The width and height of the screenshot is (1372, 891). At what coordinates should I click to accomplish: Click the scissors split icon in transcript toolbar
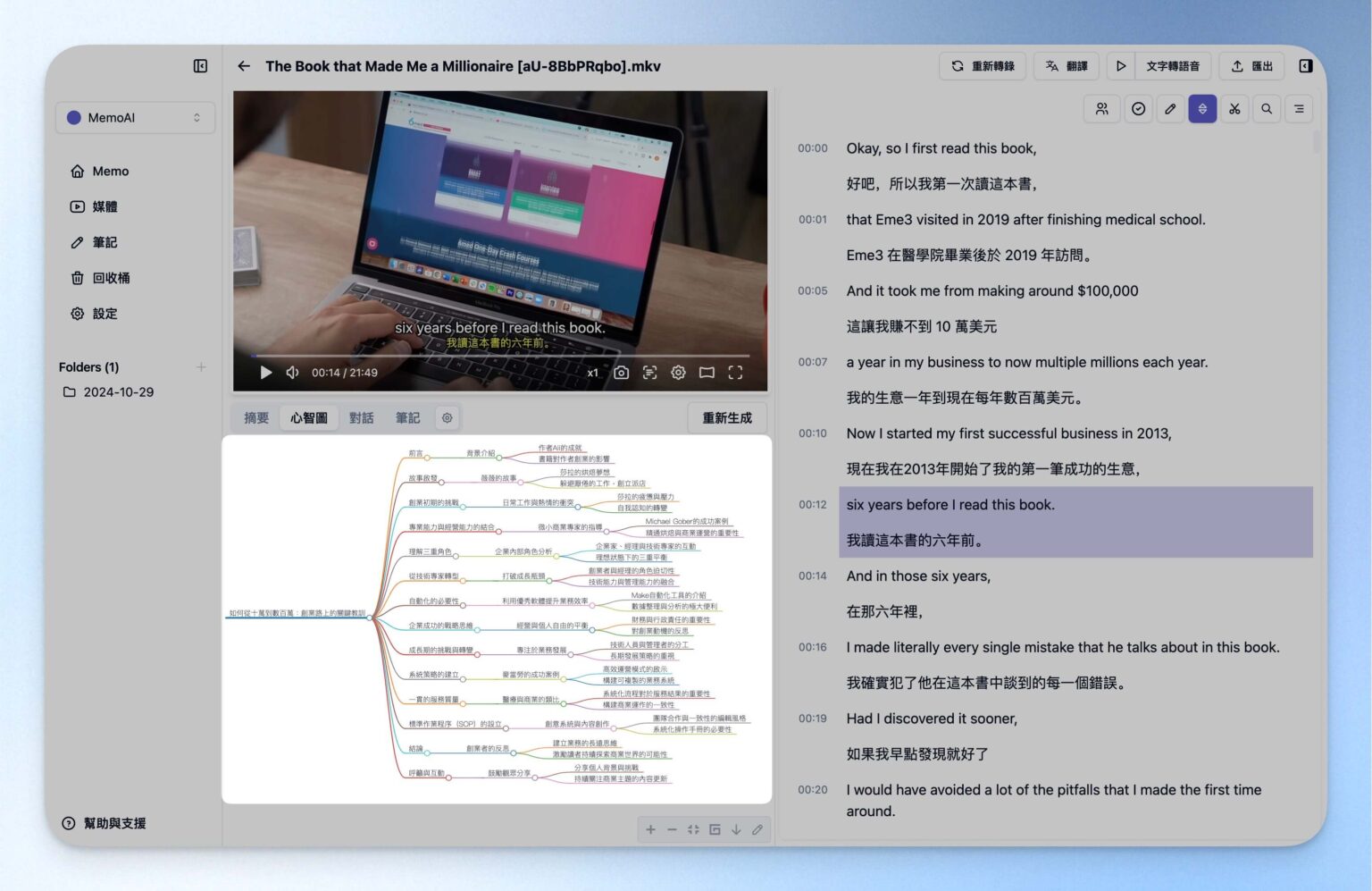pos(1234,108)
